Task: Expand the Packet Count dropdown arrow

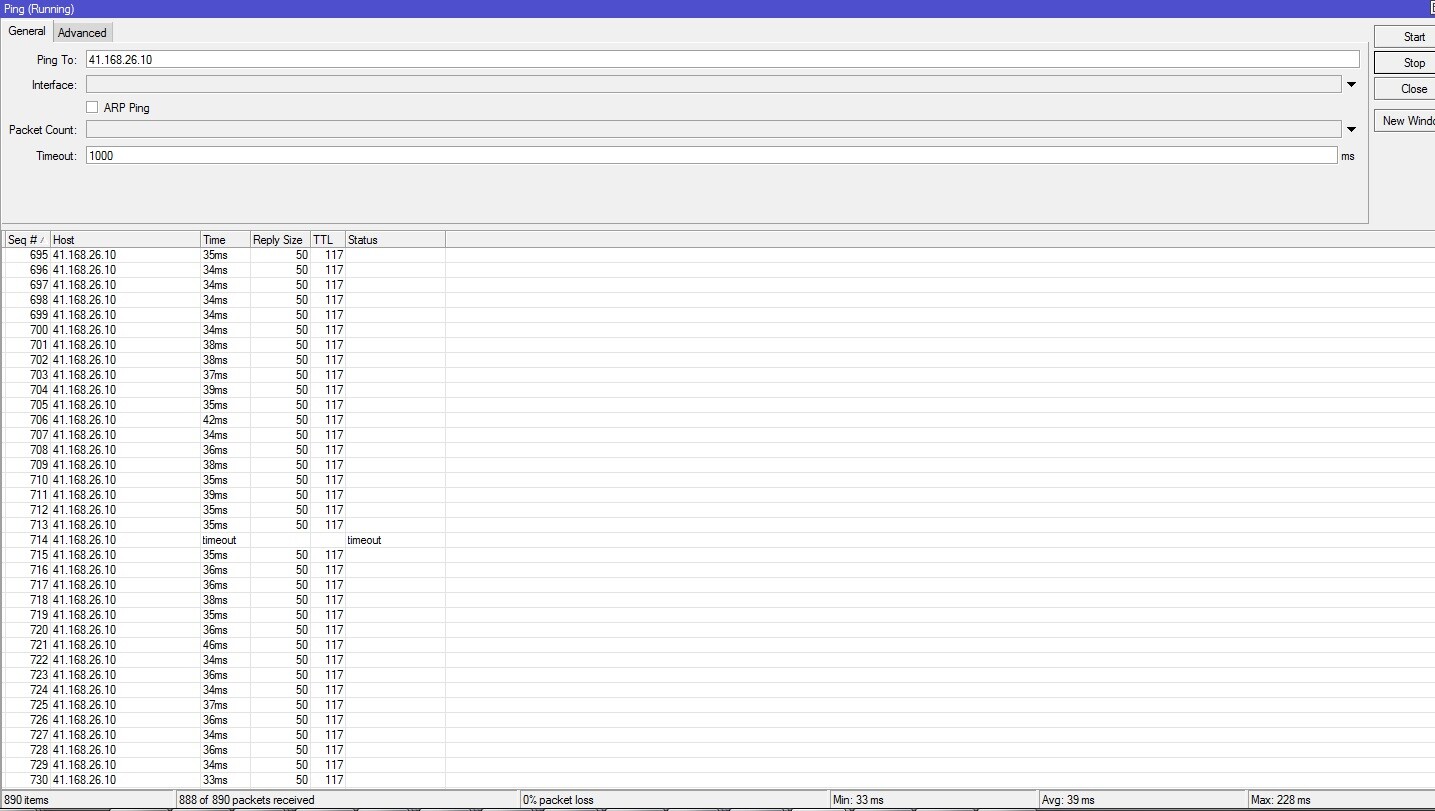Action: coord(1351,129)
